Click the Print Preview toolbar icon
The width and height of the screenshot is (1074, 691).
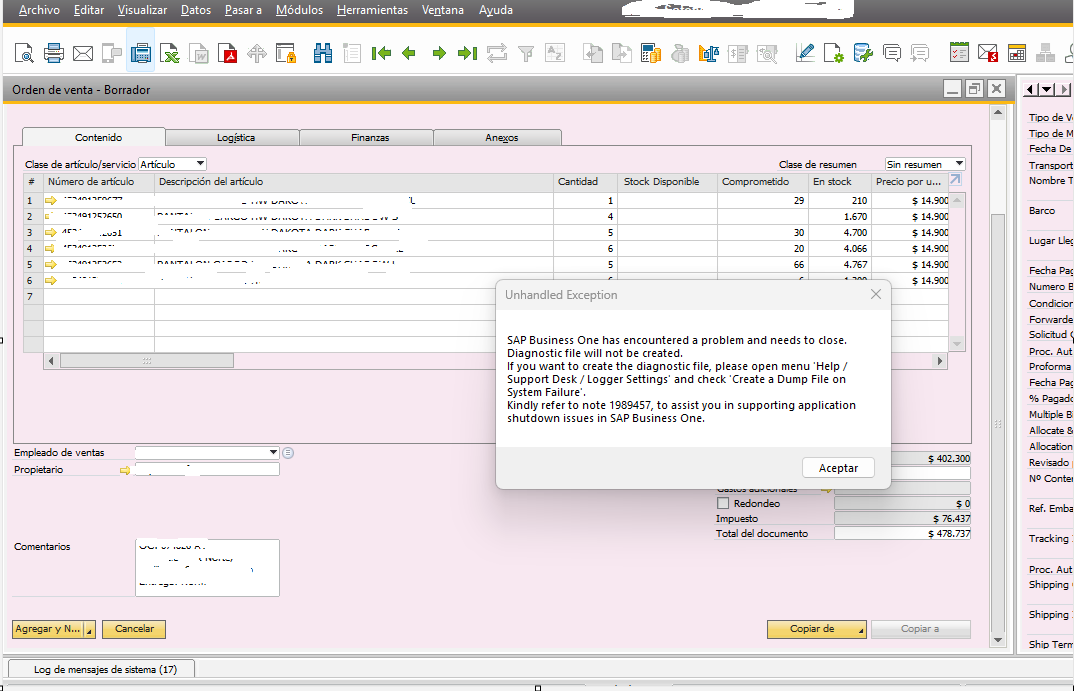pos(24,53)
